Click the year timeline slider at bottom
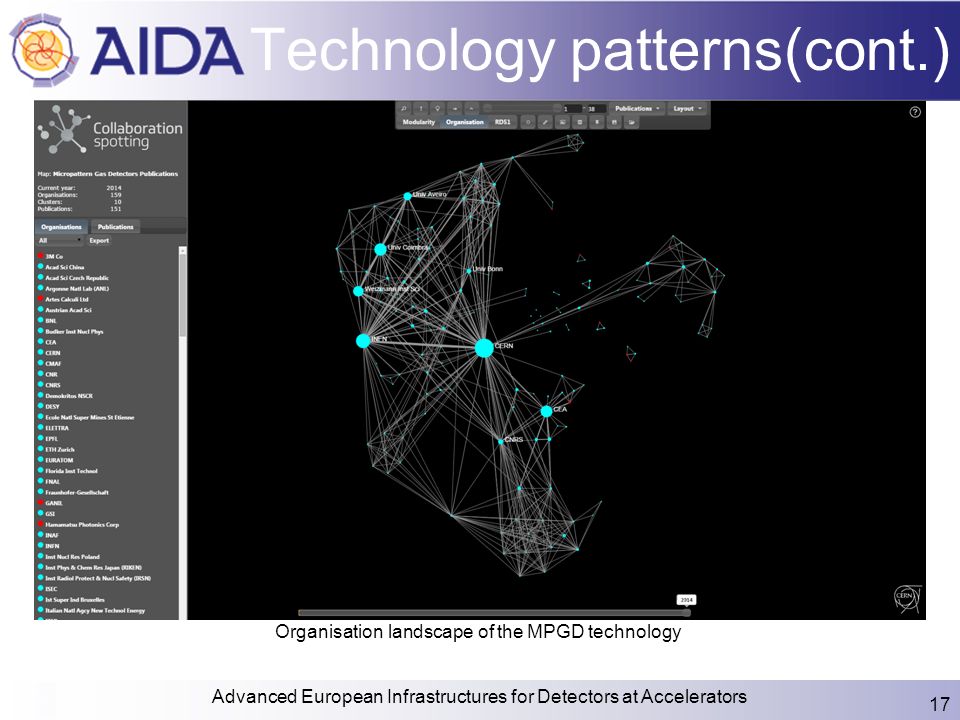Image resolution: width=960 pixels, height=720 pixels. 494,612
